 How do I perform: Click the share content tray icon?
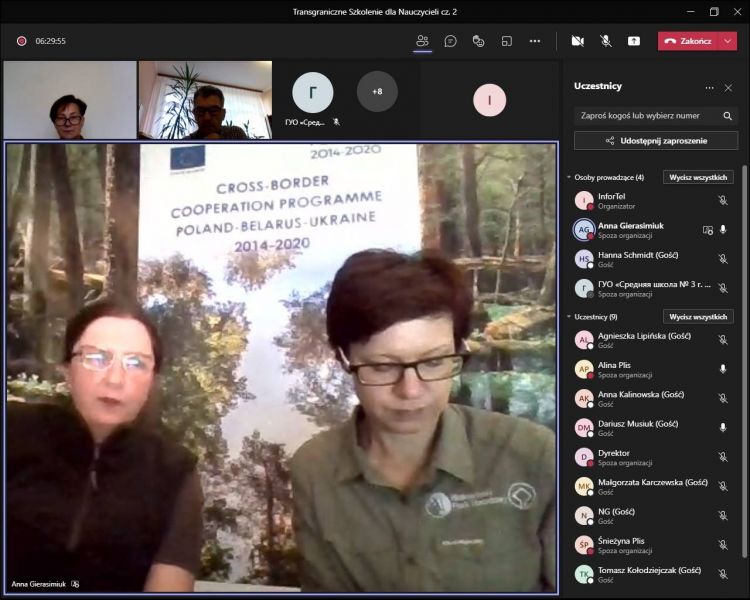(634, 41)
